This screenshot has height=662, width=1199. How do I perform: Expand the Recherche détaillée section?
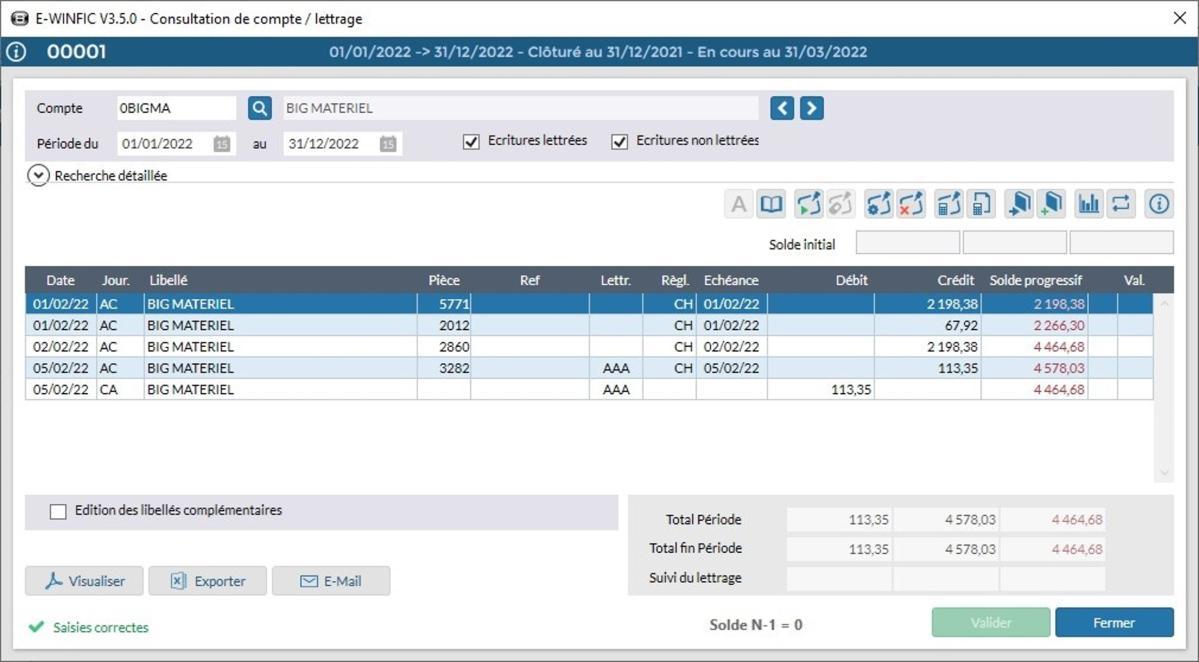point(39,176)
